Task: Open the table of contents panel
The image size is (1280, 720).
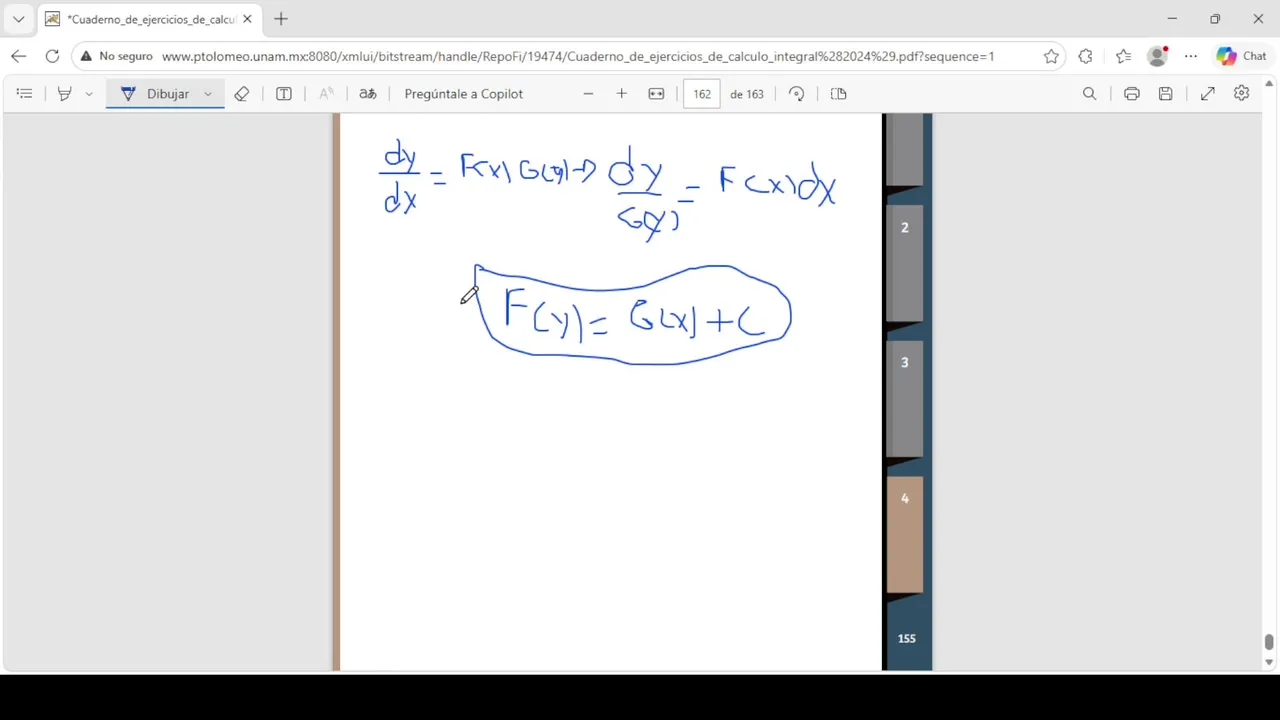Action: 25,94
